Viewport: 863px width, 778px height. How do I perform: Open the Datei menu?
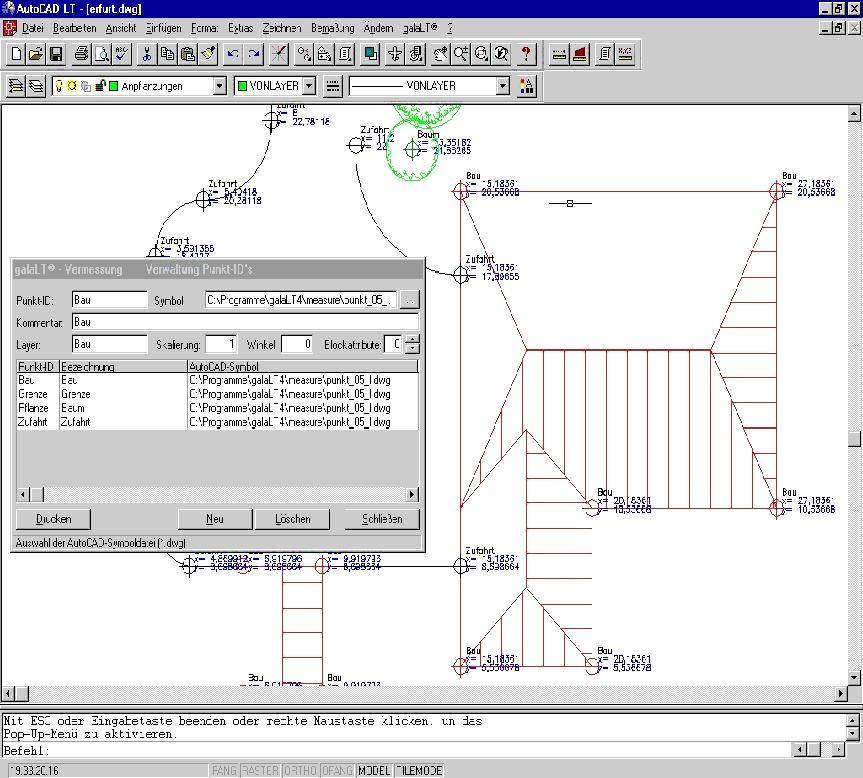(x=32, y=28)
